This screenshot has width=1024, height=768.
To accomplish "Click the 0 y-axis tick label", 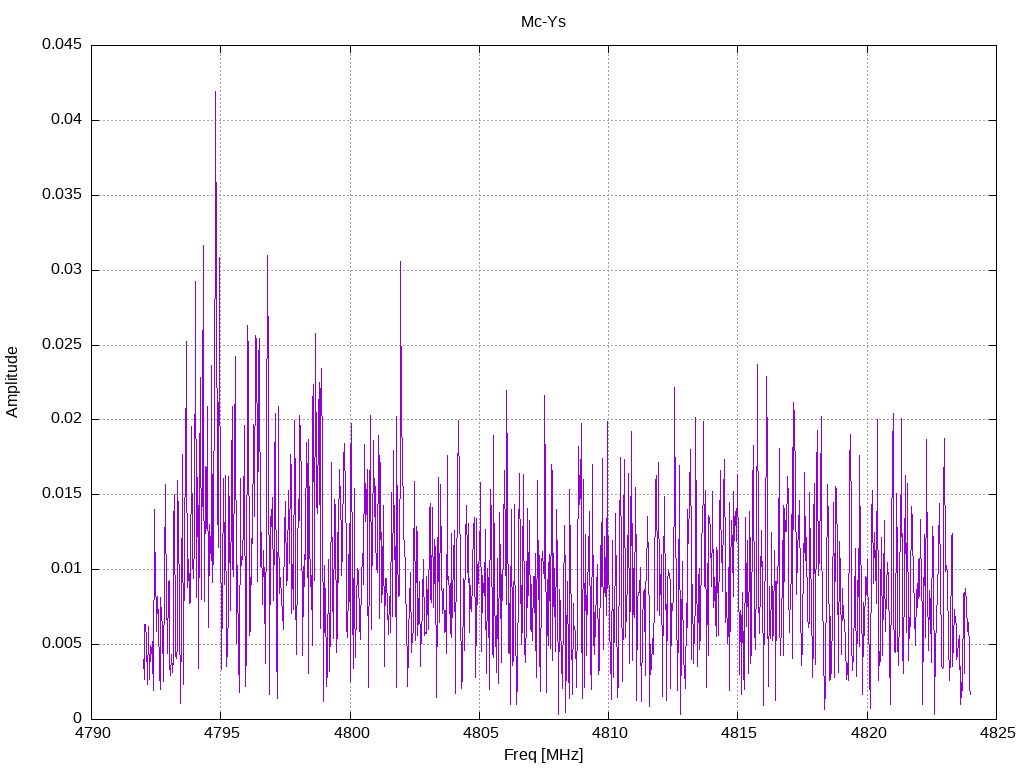I will coord(77,719).
